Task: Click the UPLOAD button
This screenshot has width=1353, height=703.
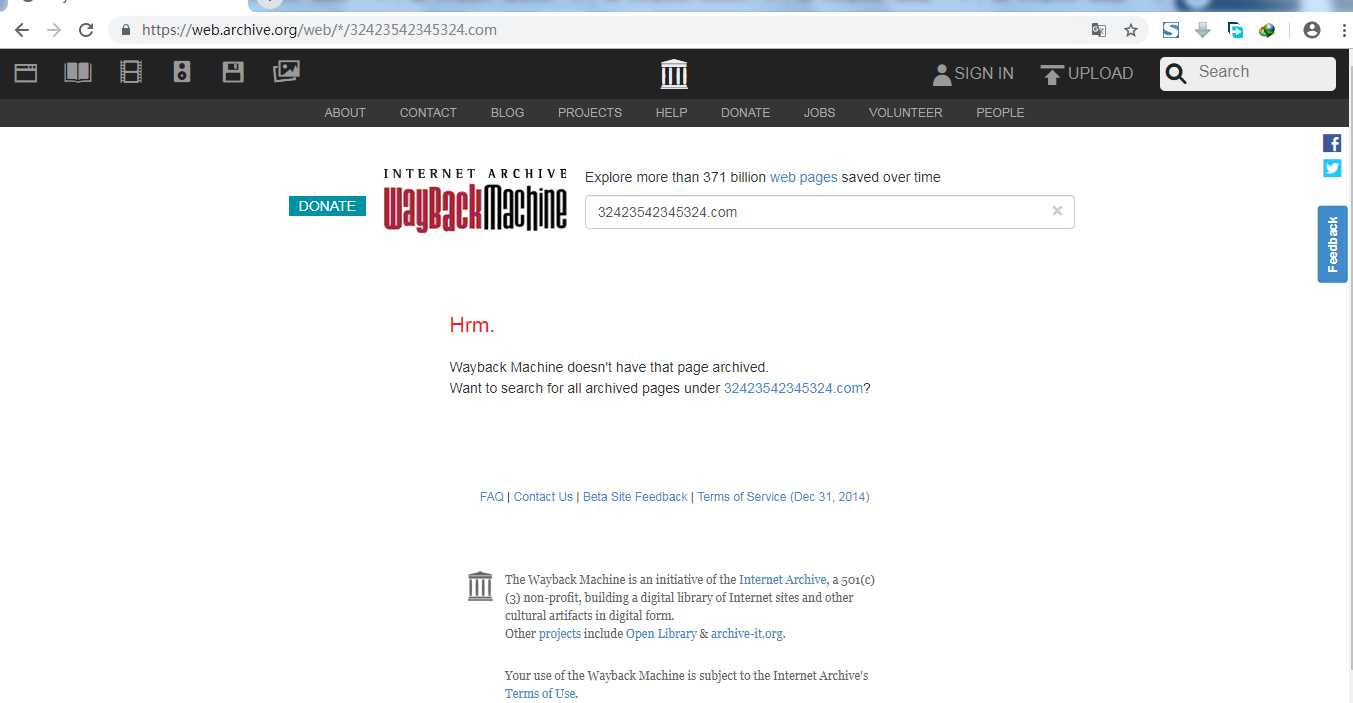Action: coord(1087,74)
